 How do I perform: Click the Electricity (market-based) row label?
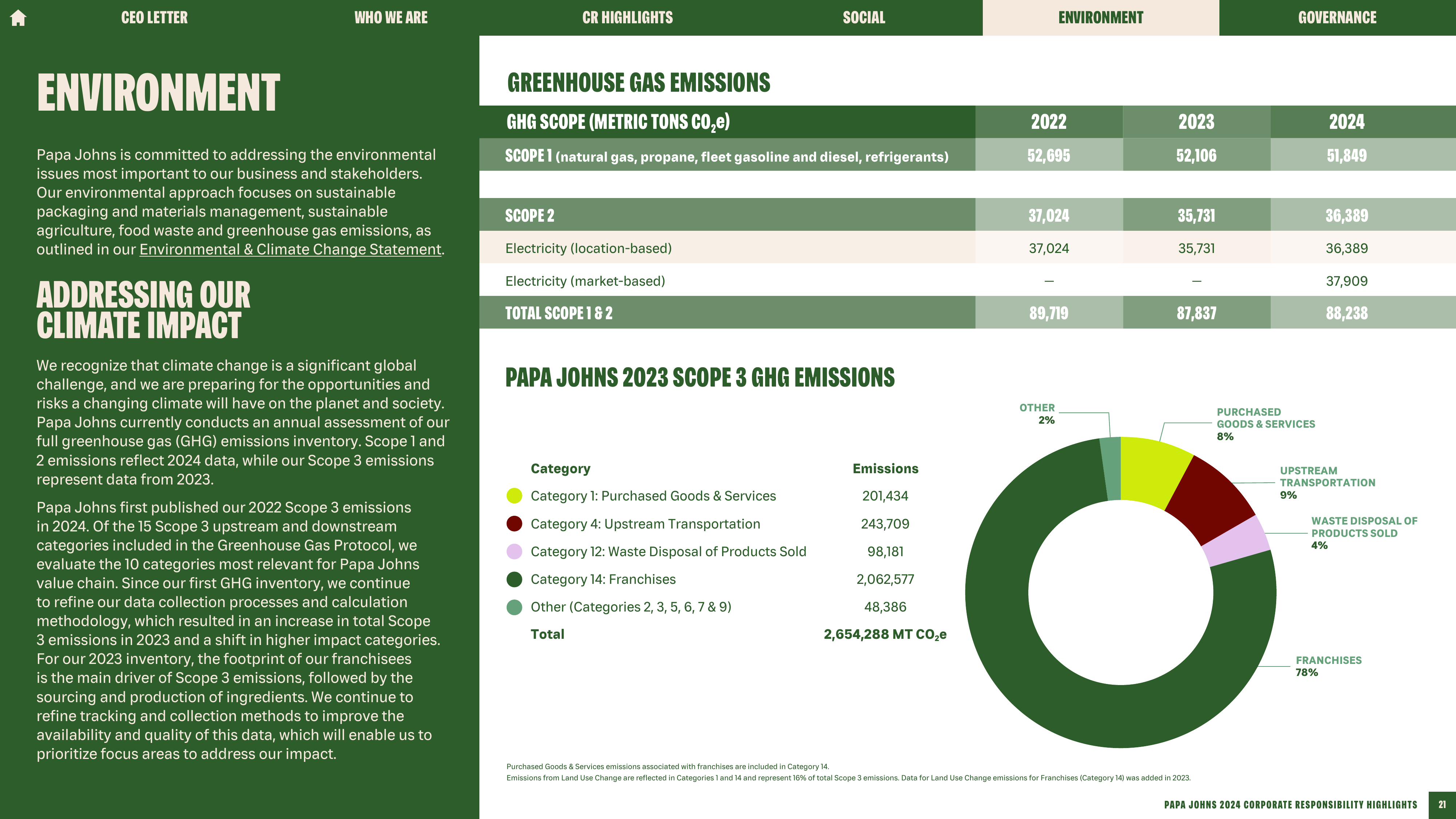click(585, 281)
